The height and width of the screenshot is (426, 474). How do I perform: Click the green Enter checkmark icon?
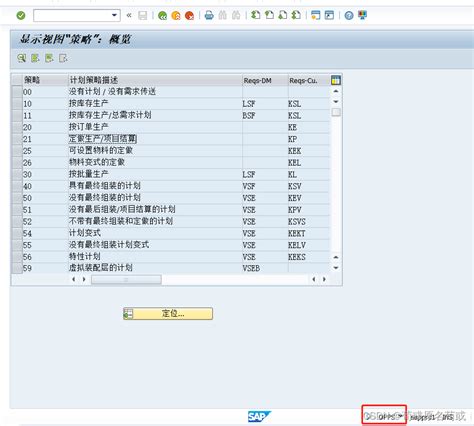tap(21, 15)
